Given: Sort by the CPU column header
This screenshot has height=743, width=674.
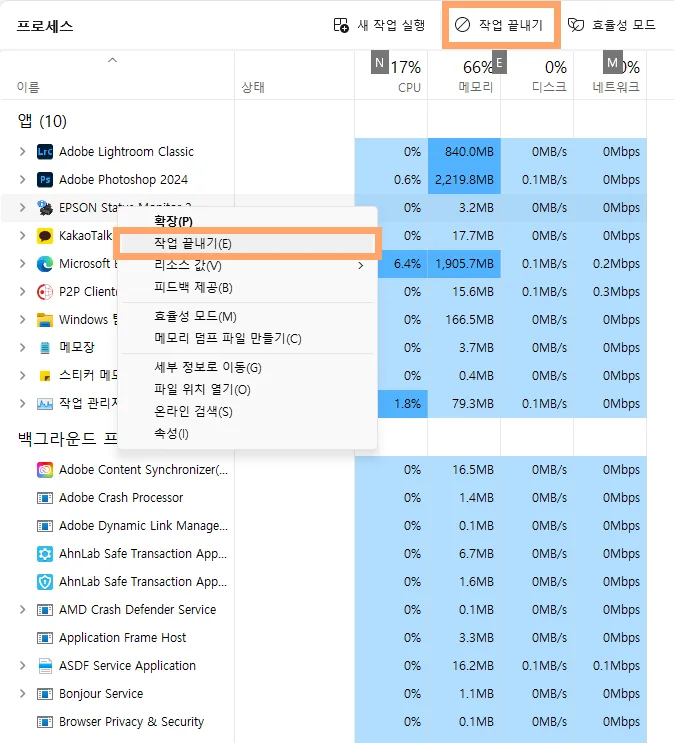Looking at the screenshot, I should pos(391,75).
